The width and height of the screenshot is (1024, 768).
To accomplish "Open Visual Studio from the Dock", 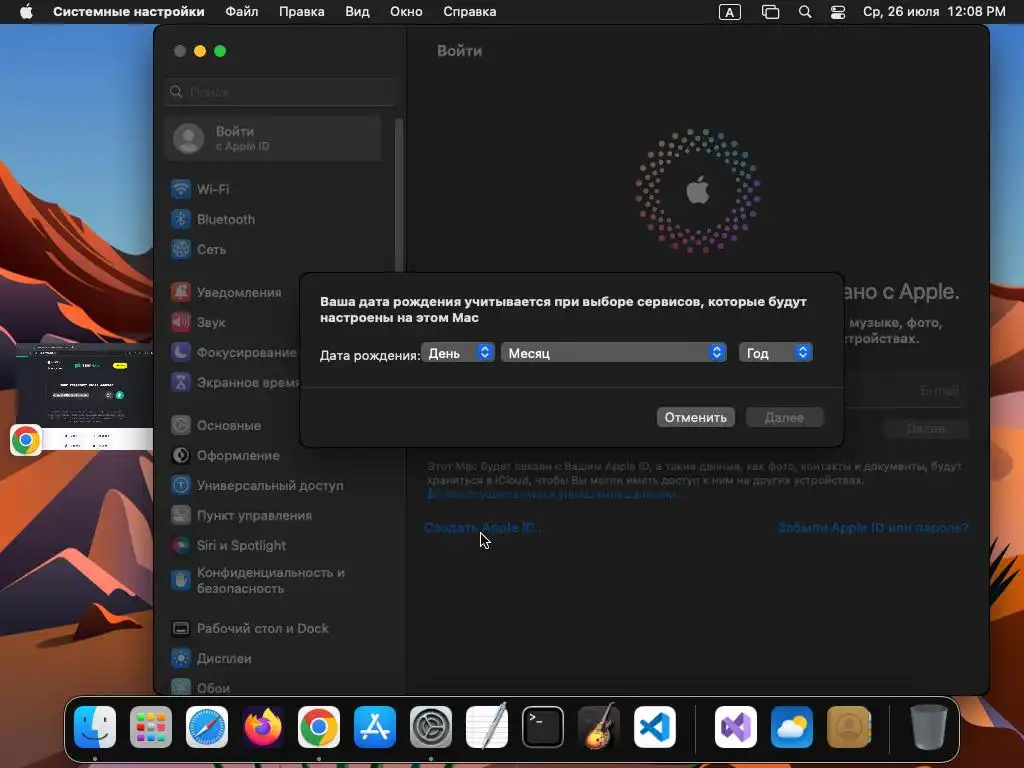I will pos(736,727).
